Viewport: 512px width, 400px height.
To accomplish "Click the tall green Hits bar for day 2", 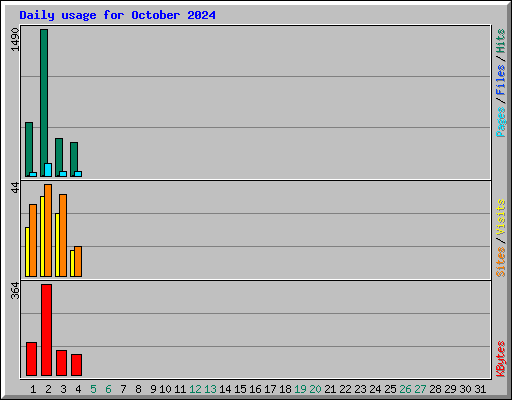I will (44, 103).
